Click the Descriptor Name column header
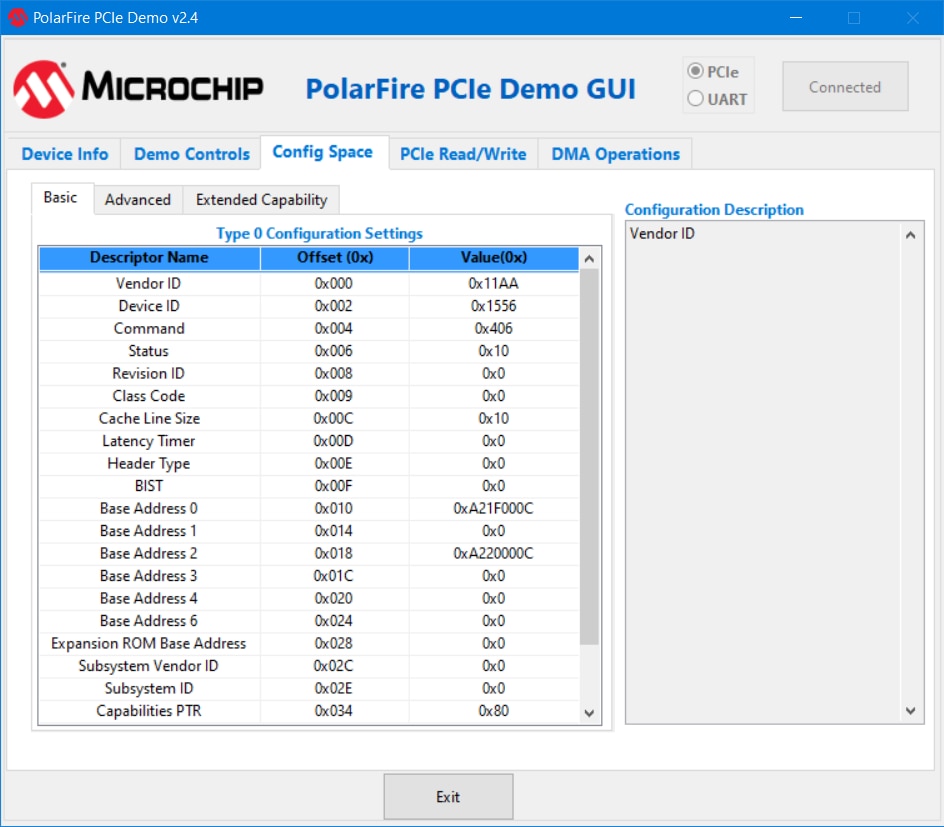This screenshot has height=827, width=944. [149, 258]
